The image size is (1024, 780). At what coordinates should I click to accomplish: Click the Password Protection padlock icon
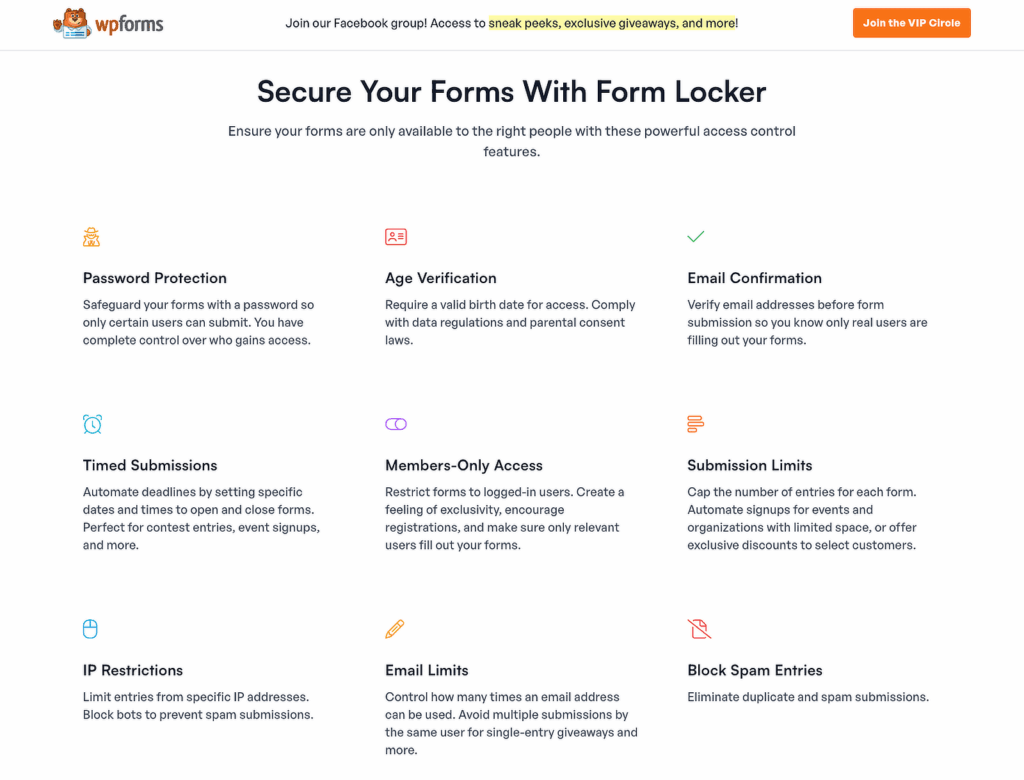coord(91,237)
